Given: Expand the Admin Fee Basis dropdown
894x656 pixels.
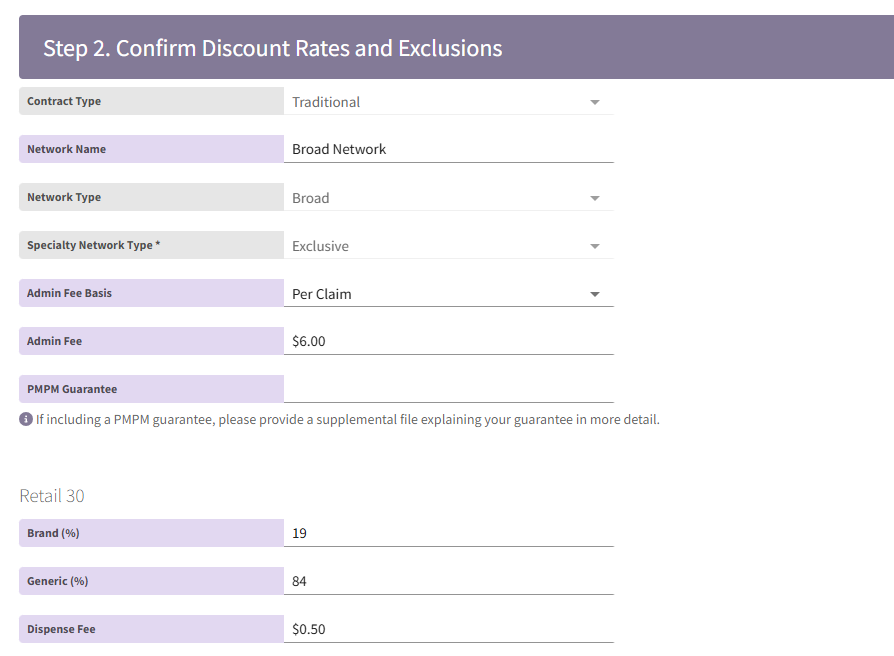Looking at the screenshot, I should tap(448, 294).
